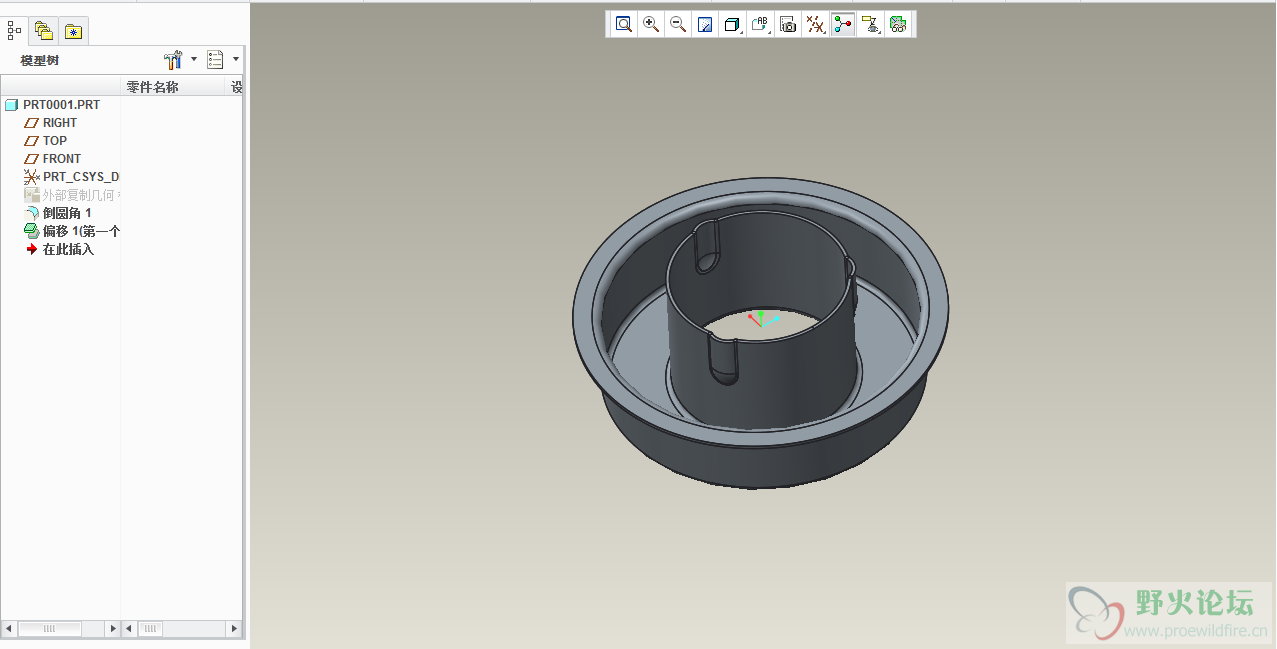Select the TOP datum plane

pyautogui.click(x=46, y=141)
